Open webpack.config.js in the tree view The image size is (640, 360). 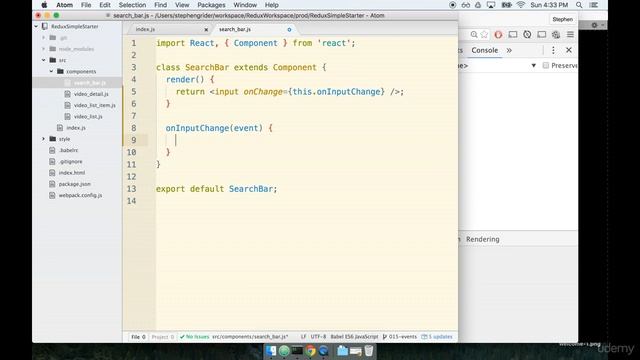[80, 196]
